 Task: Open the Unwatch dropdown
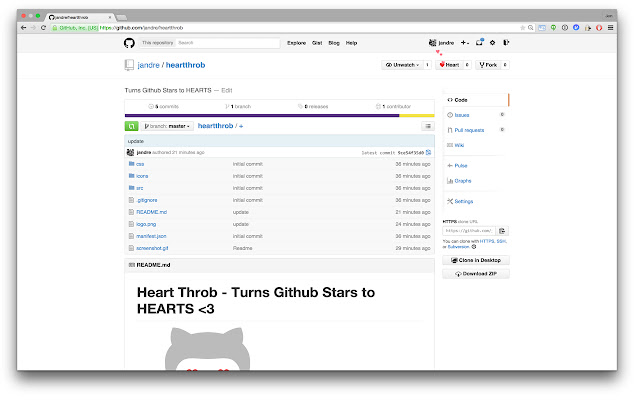pyautogui.click(x=402, y=65)
